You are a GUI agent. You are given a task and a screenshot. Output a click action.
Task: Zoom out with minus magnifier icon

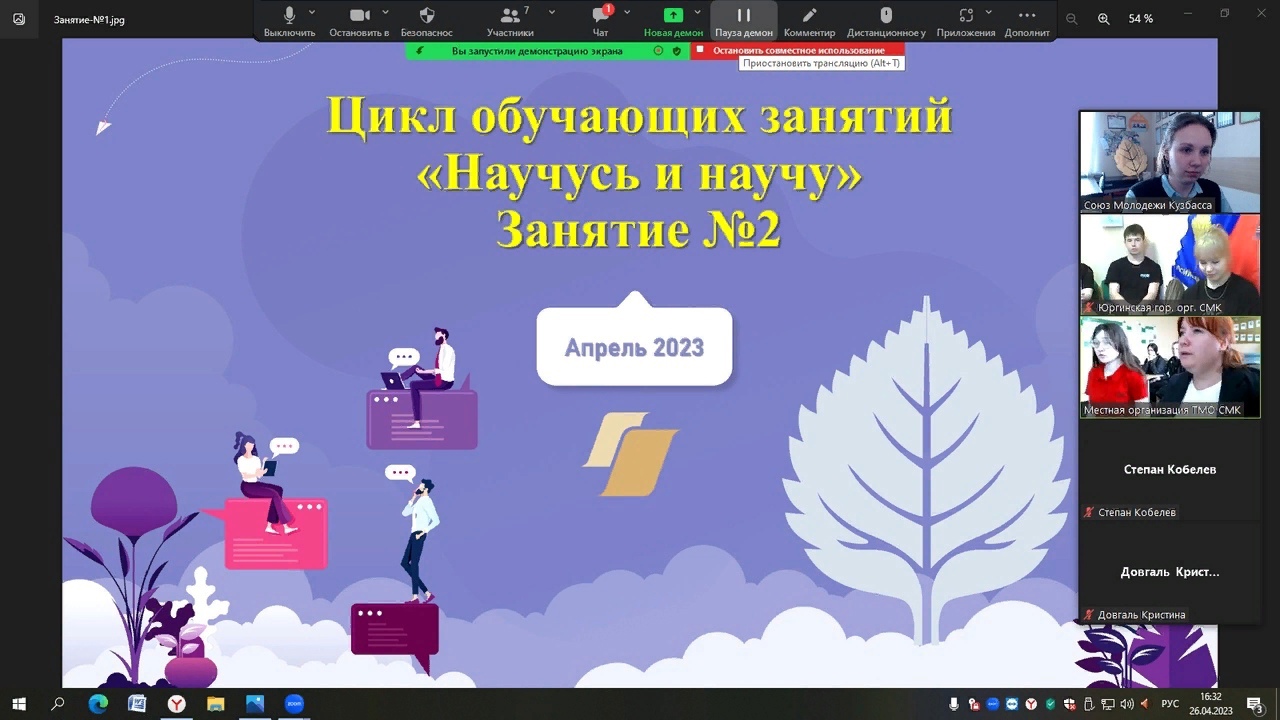[1072, 19]
